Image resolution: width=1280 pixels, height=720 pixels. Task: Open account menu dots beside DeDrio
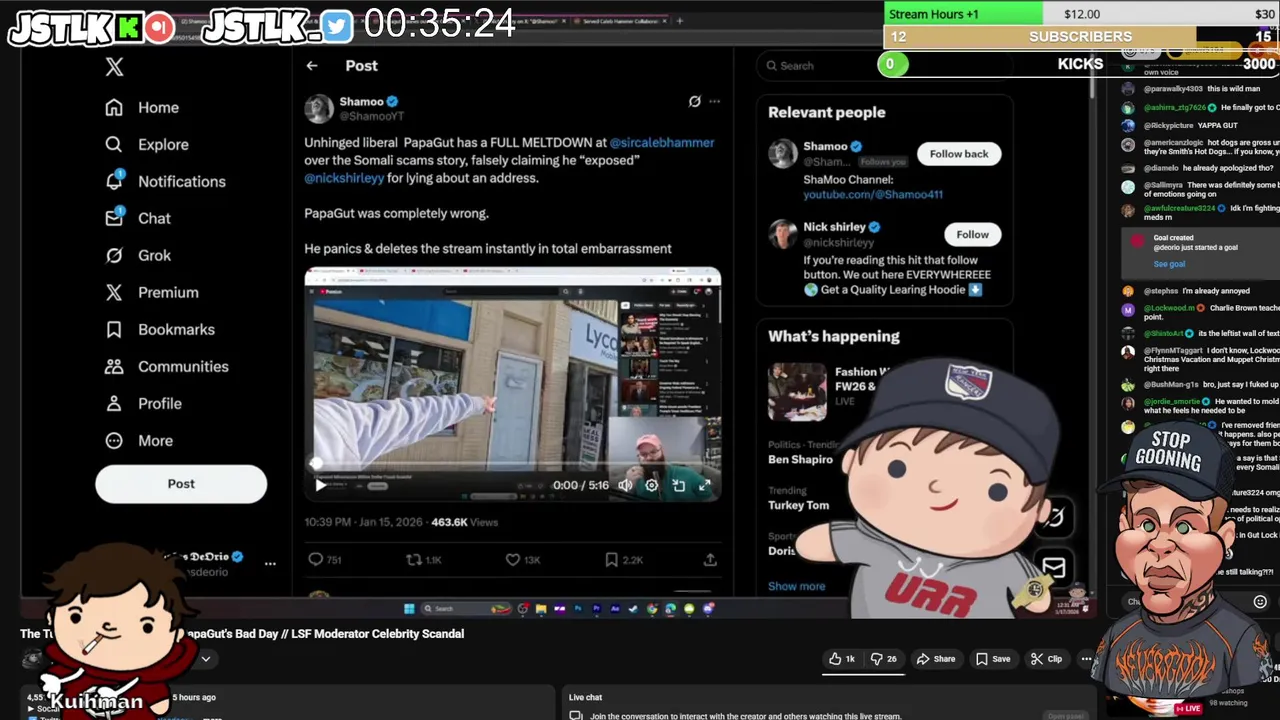(x=270, y=564)
